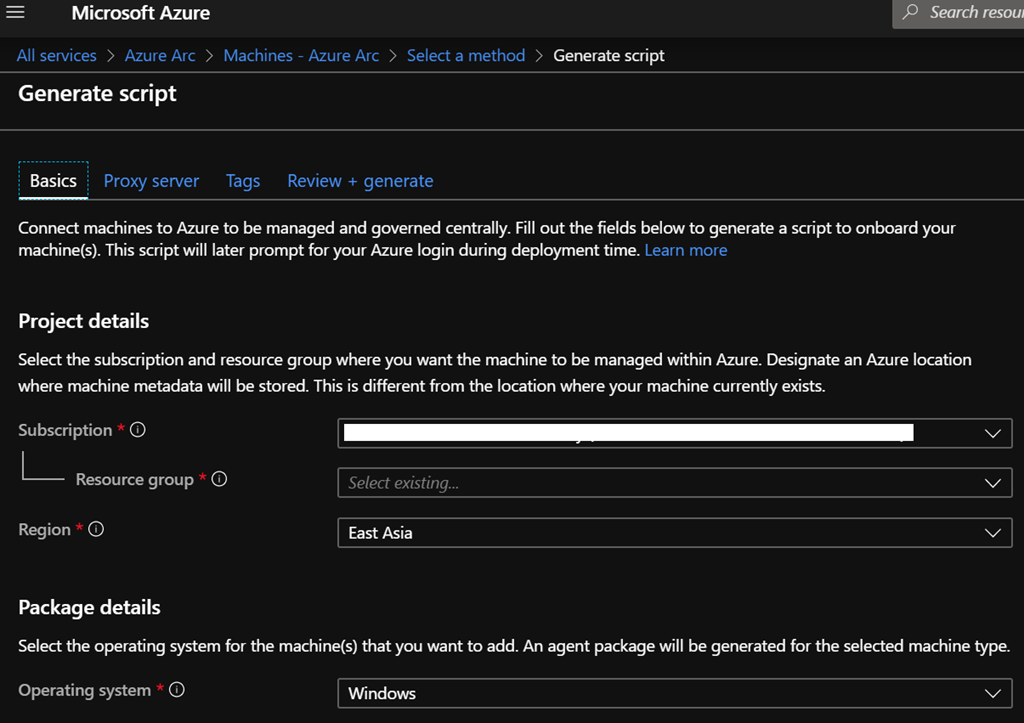The height and width of the screenshot is (723, 1024).
Task: Open the Tags tab
Action: (x=243, y=181)
